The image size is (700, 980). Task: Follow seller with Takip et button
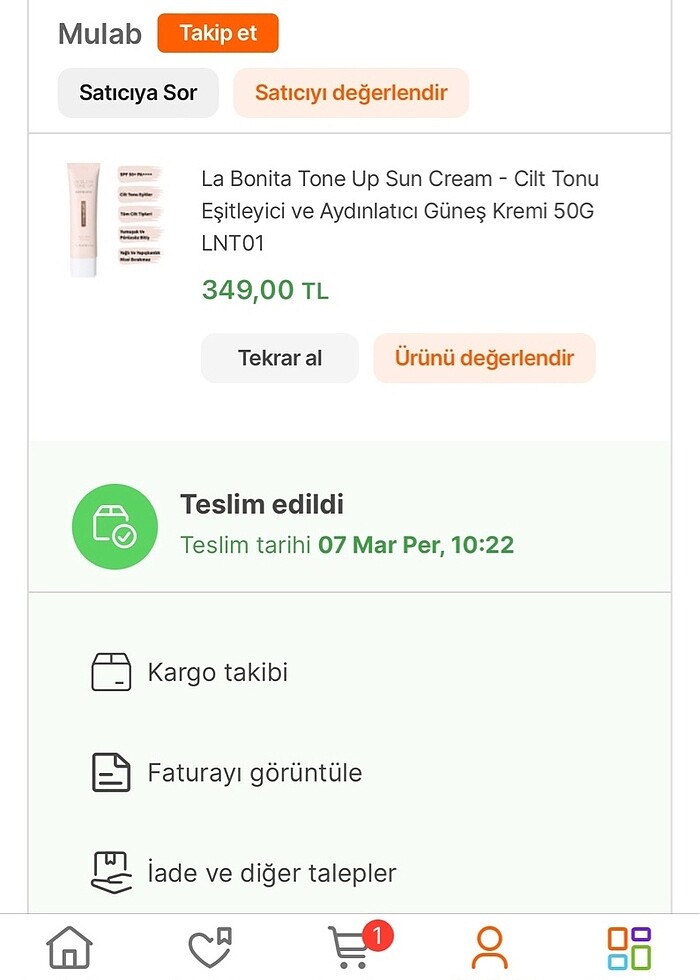coord(218,33)
